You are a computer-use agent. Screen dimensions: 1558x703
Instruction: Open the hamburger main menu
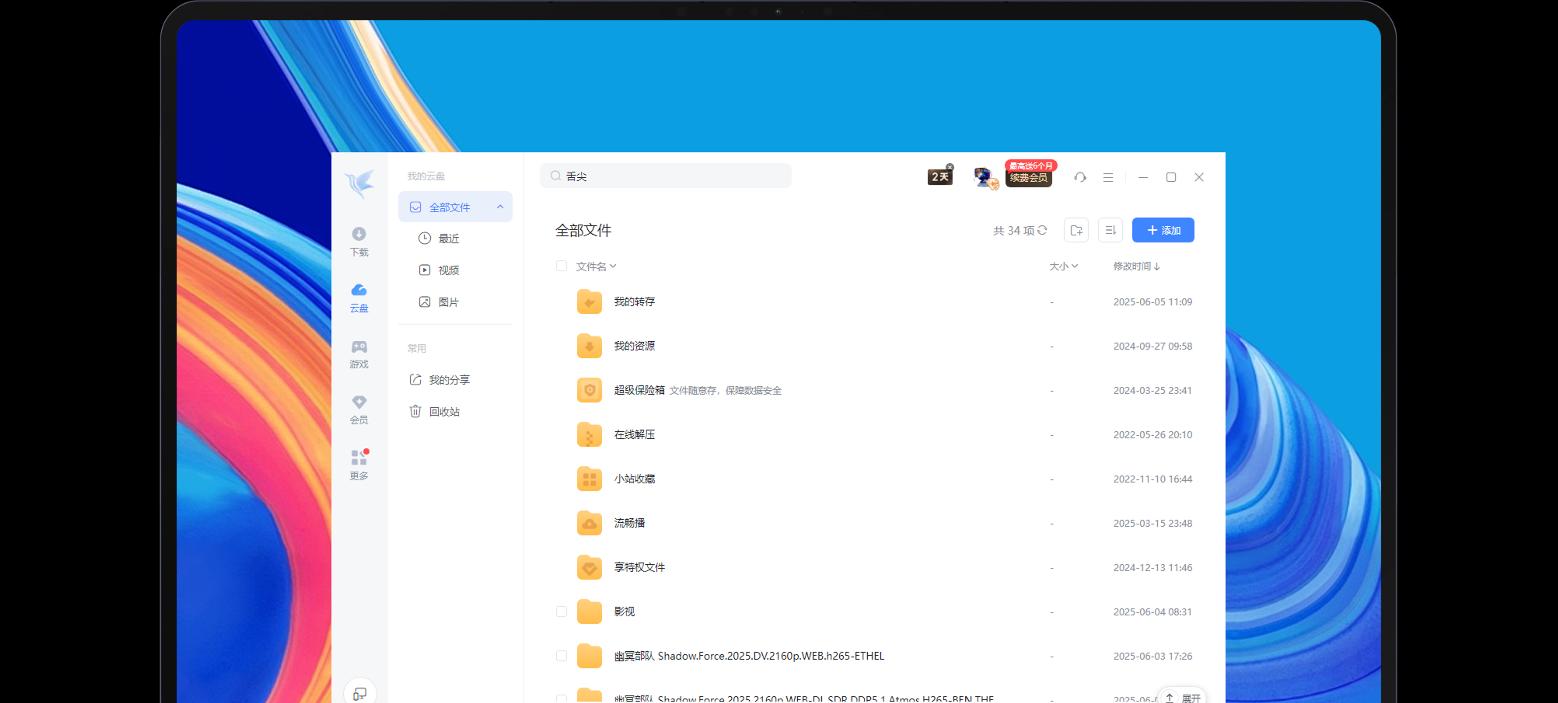(x=1108, y=177)
